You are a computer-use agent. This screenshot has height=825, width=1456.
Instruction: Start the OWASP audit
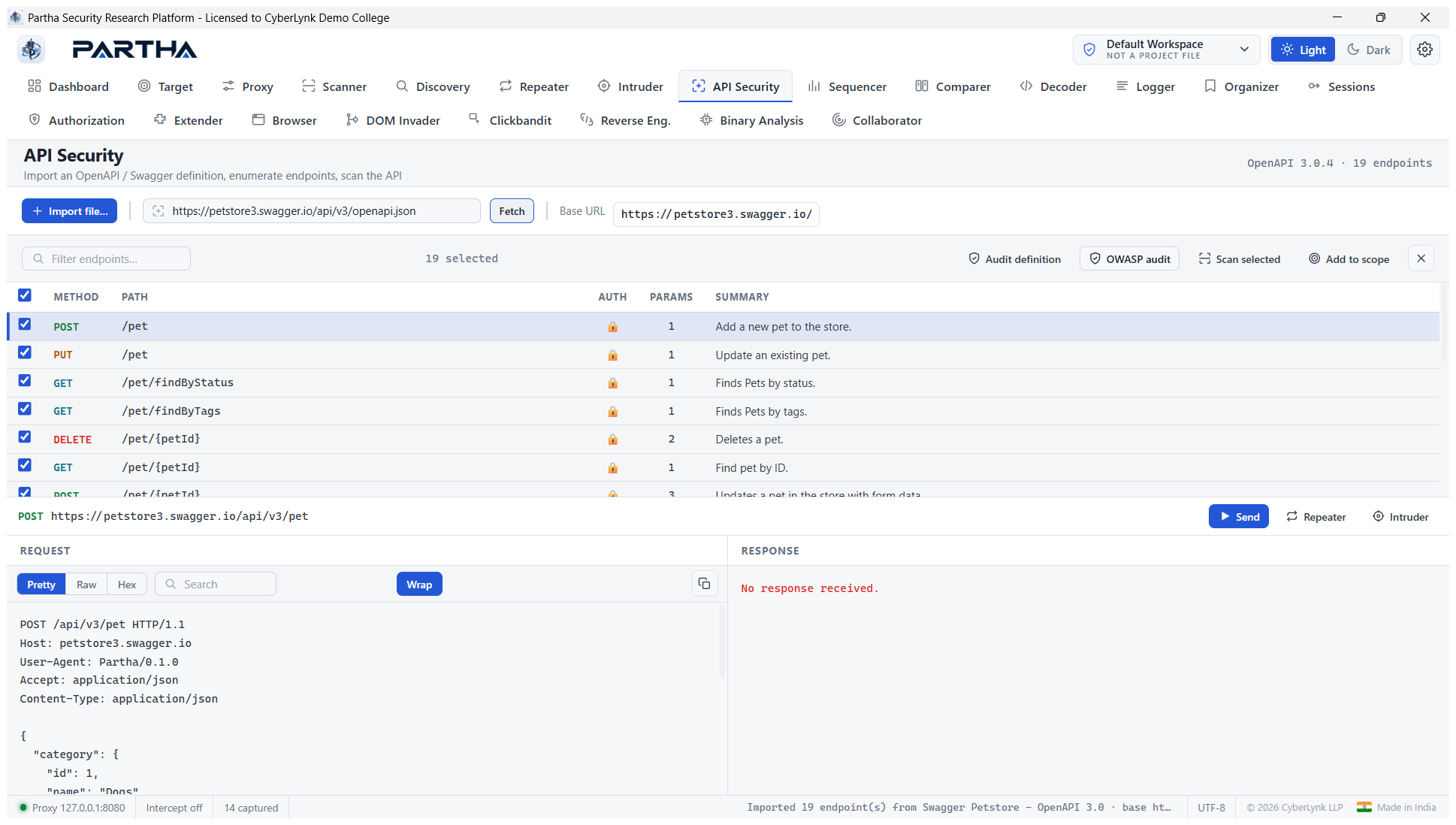1129,258
